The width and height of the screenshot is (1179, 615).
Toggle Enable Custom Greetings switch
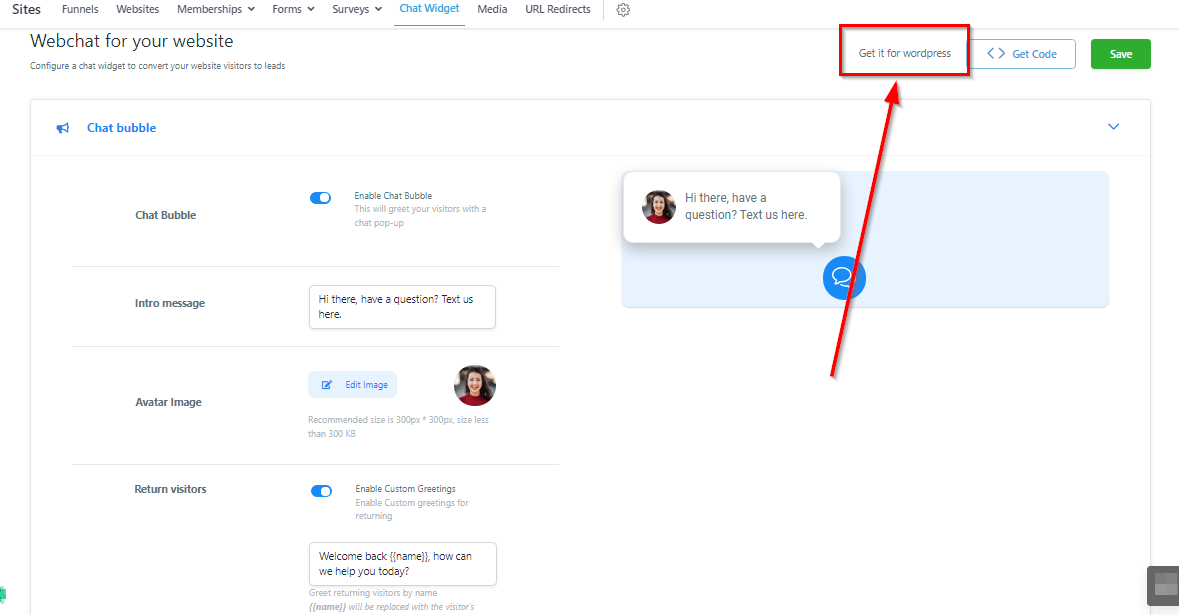pos(321,491)
